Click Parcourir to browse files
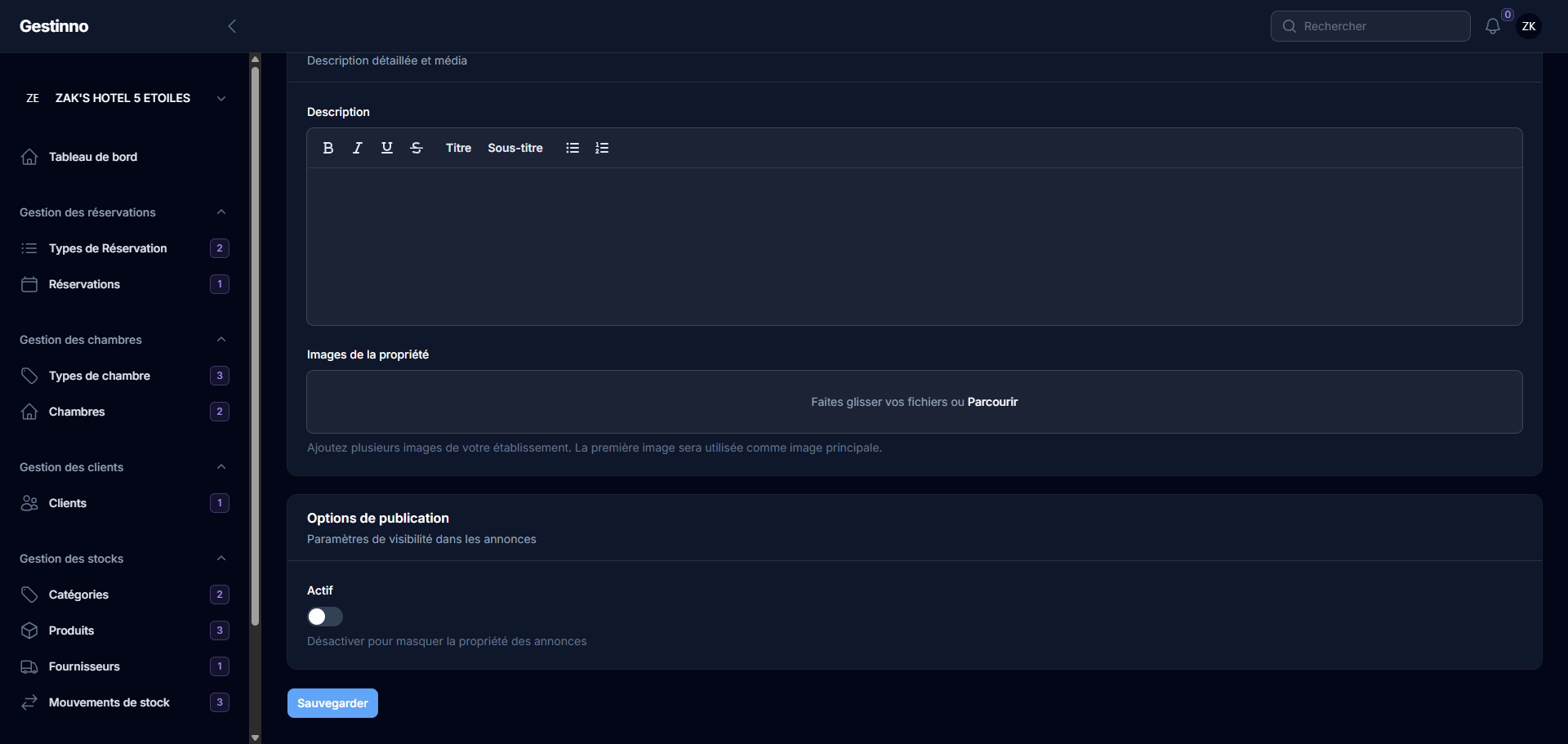This screenshot has height=744, width=1568. point(992,402)
